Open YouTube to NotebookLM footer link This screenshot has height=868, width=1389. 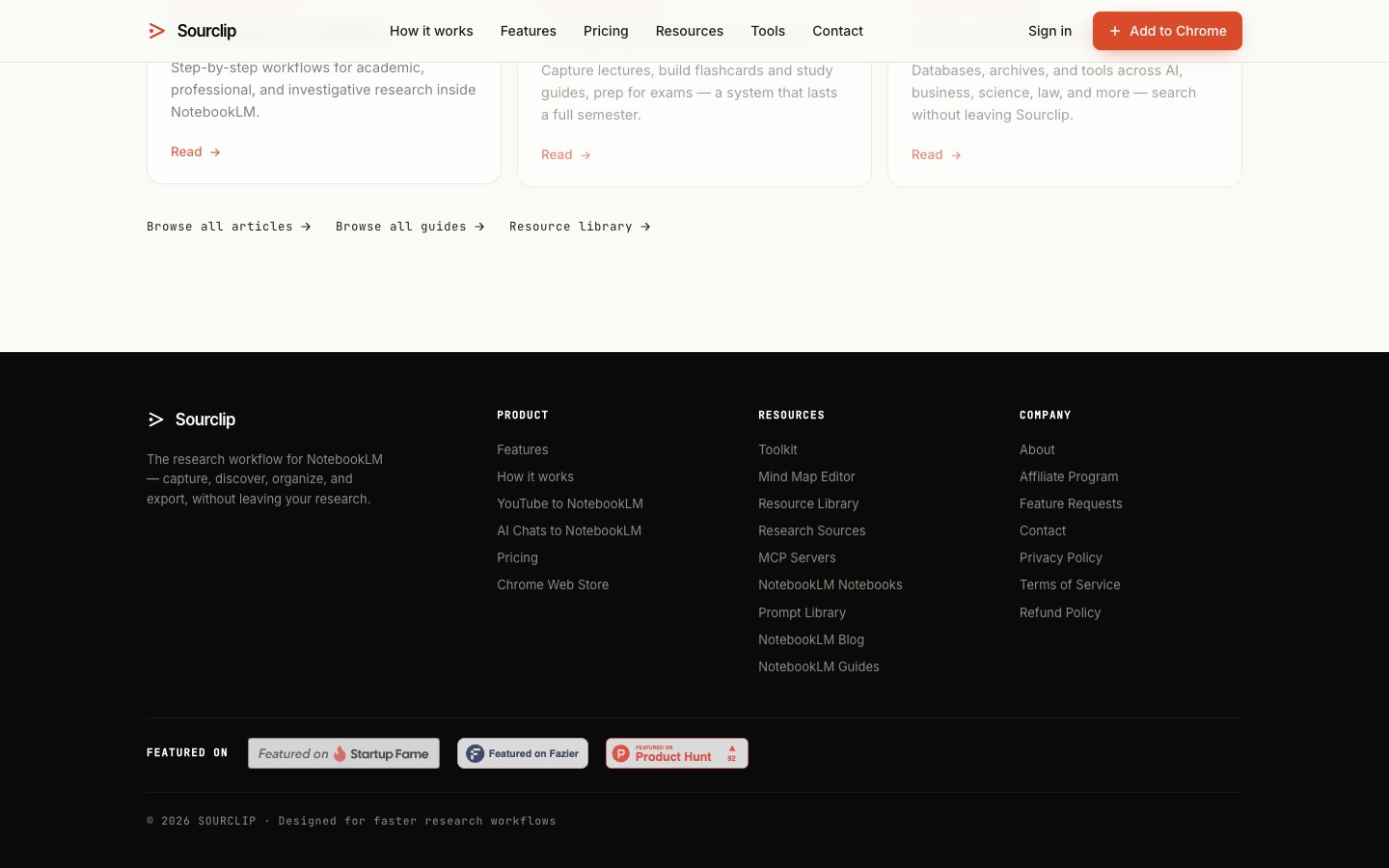tap(570, 503)
